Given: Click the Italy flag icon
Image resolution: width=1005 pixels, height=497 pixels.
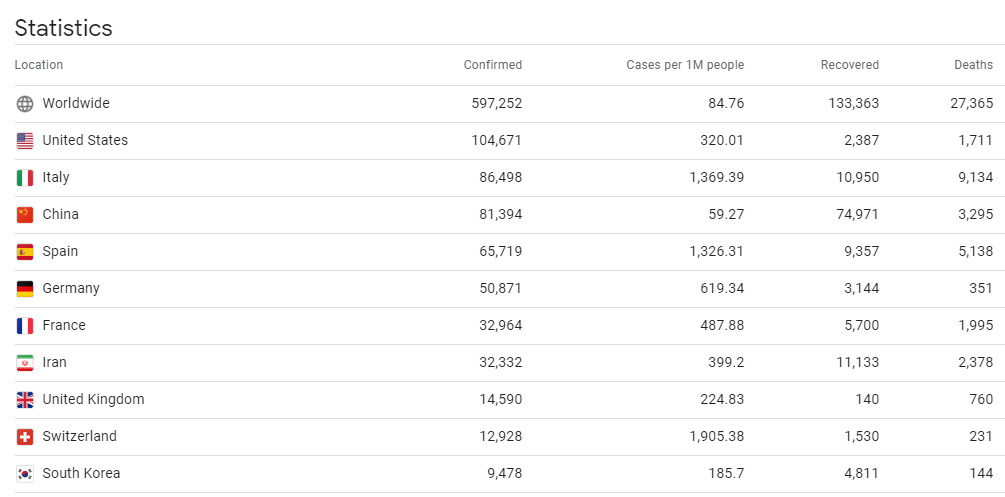Looking at the screenshot, I should (25, 178).
